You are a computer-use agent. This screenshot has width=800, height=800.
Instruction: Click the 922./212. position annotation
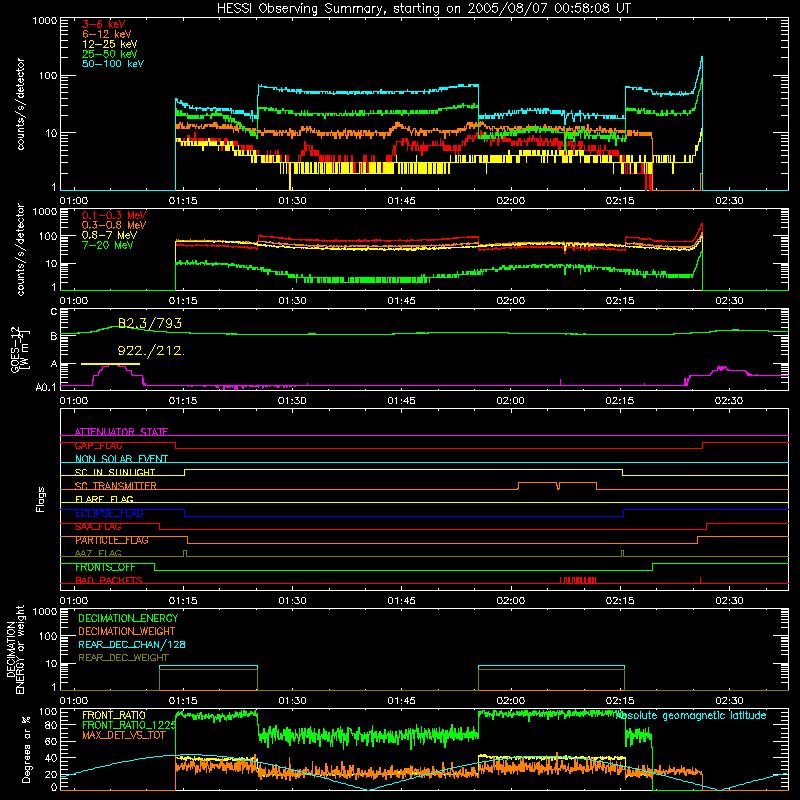click(x=151, y=351)
